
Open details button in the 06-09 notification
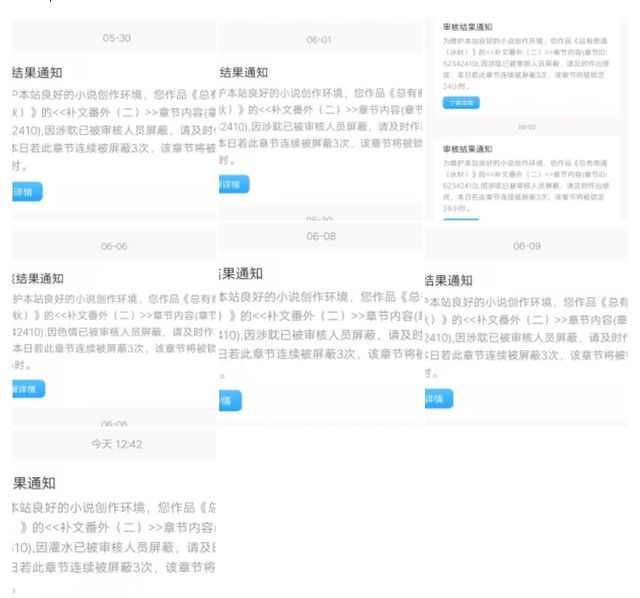pos(438,398)
